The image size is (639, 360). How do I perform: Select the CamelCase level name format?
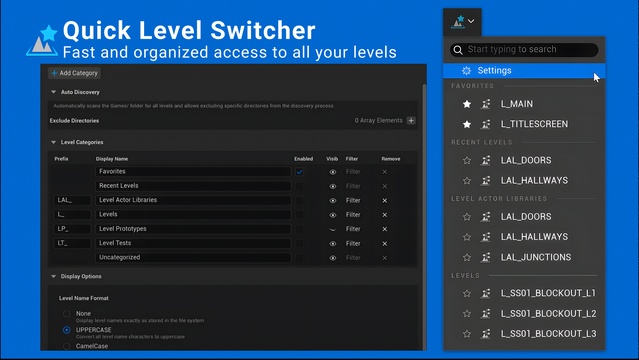click(66, 346)
